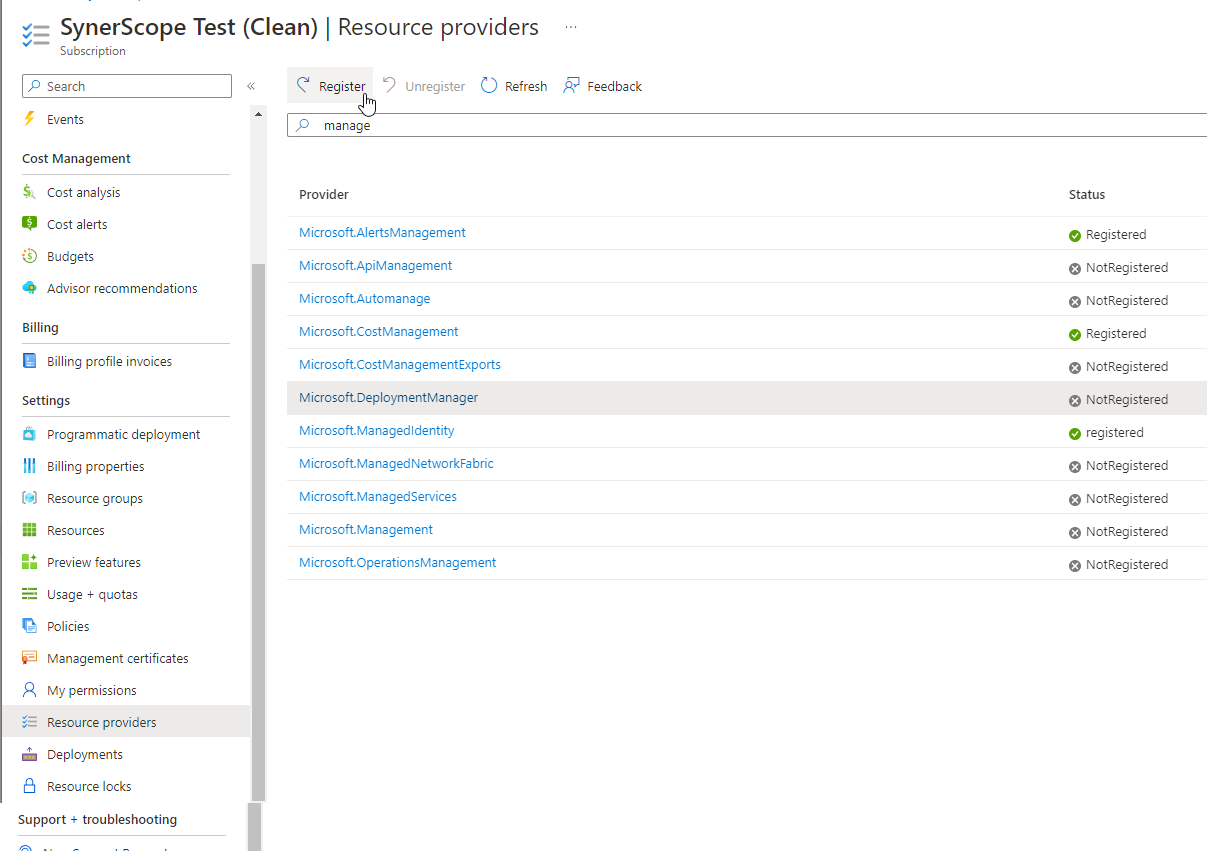Click the Preview features icon
The height and width of the screenshot is (851, 1207).
(31, 561)
